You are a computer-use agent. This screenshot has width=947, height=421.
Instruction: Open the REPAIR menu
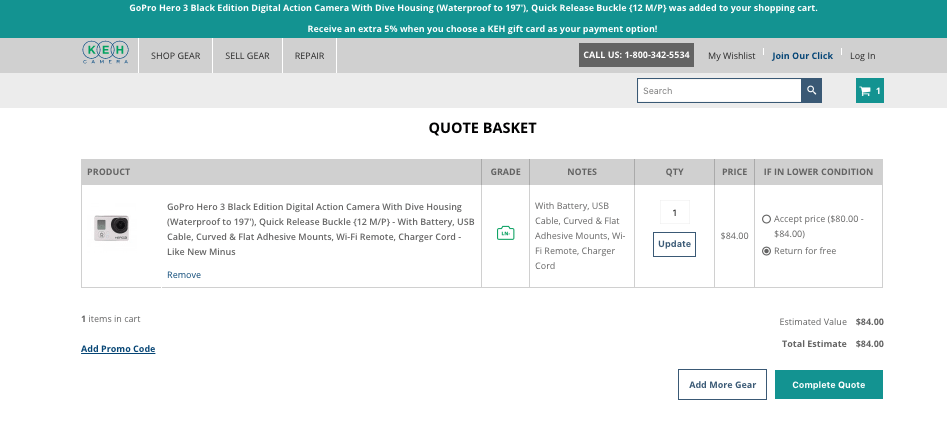pyautogui.click(x=309, y=56)
